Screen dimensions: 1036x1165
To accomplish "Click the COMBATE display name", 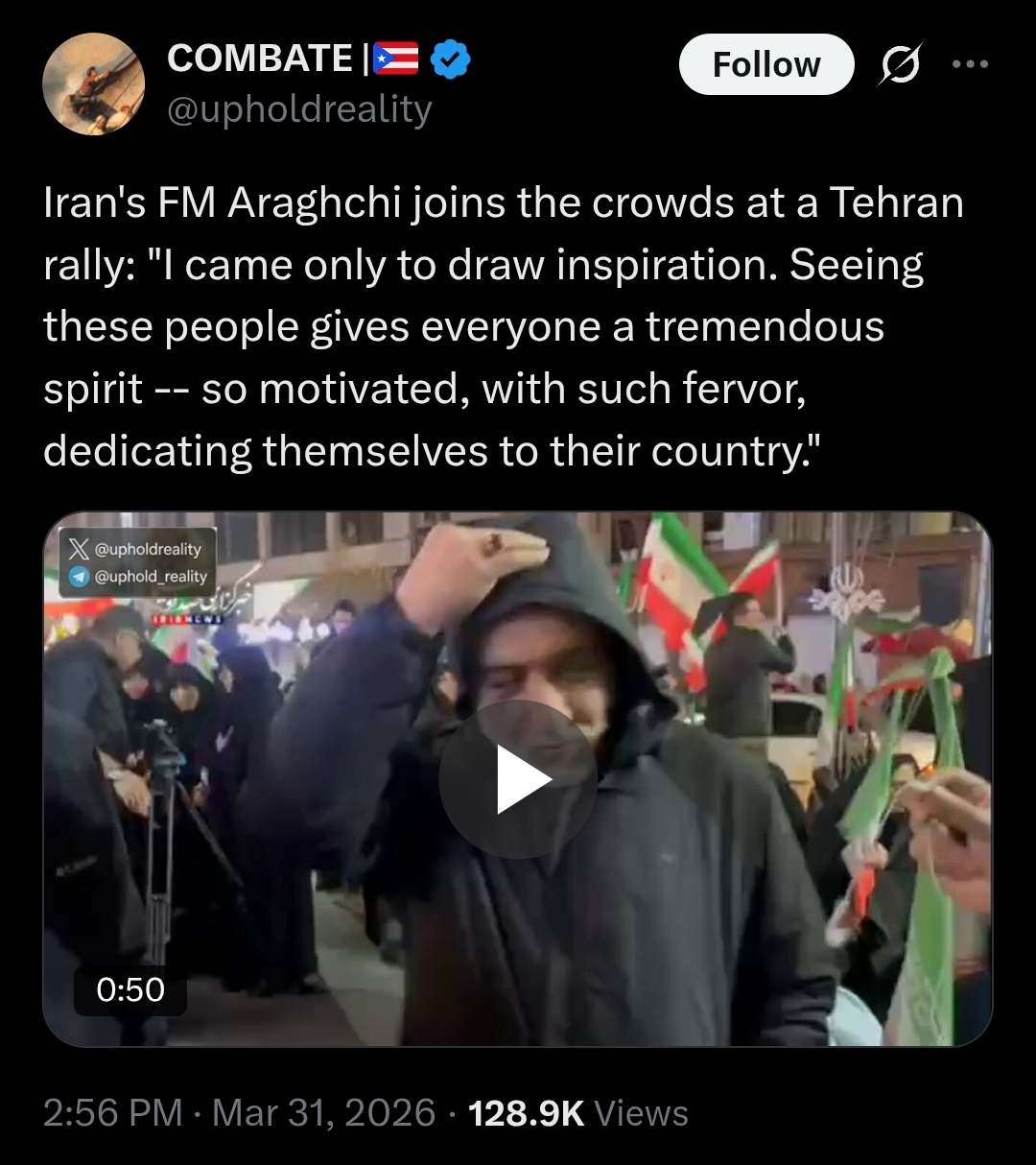I will [x=260, y=59].
